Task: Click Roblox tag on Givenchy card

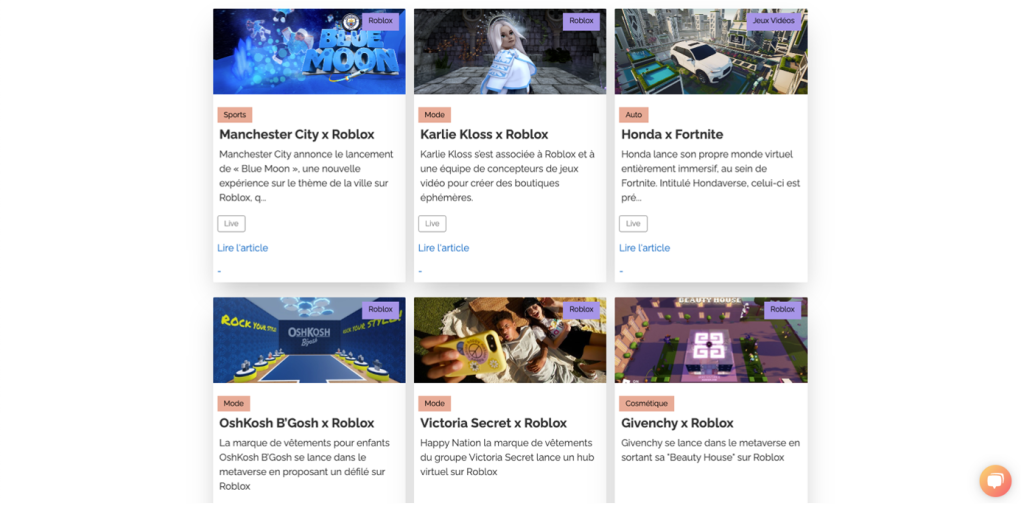Action: coord(782,309)
